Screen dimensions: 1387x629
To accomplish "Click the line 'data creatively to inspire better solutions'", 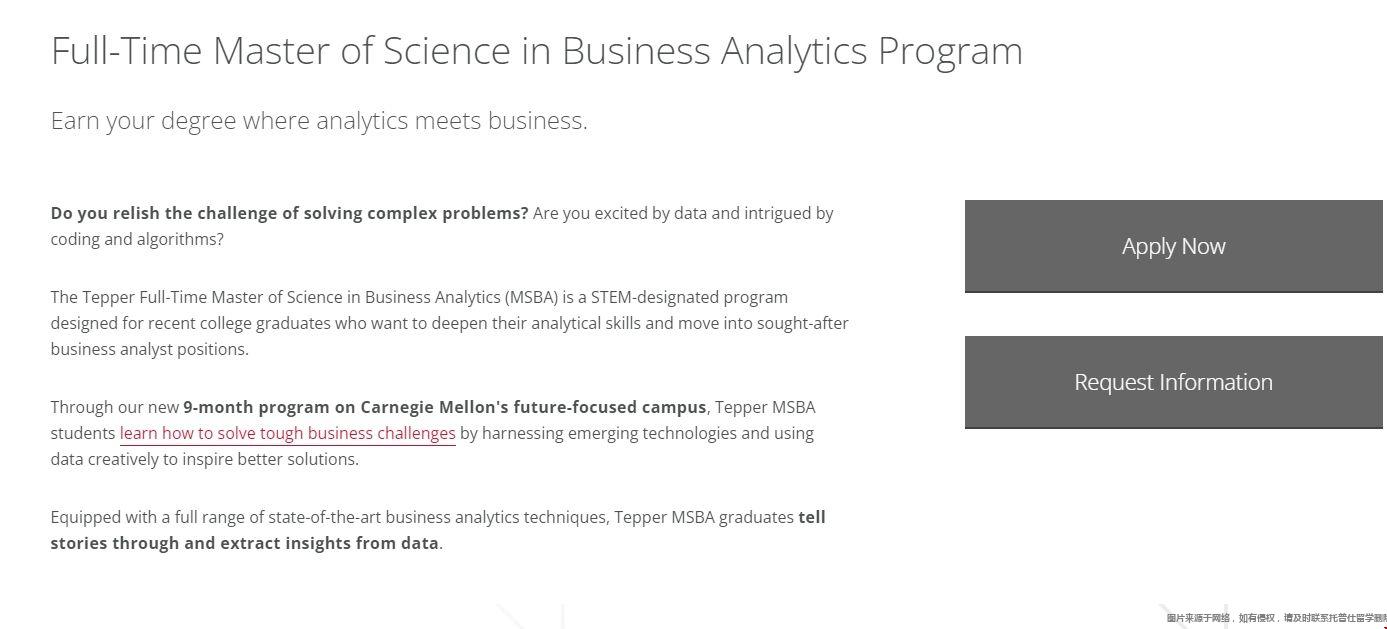I will click(205, 459).
